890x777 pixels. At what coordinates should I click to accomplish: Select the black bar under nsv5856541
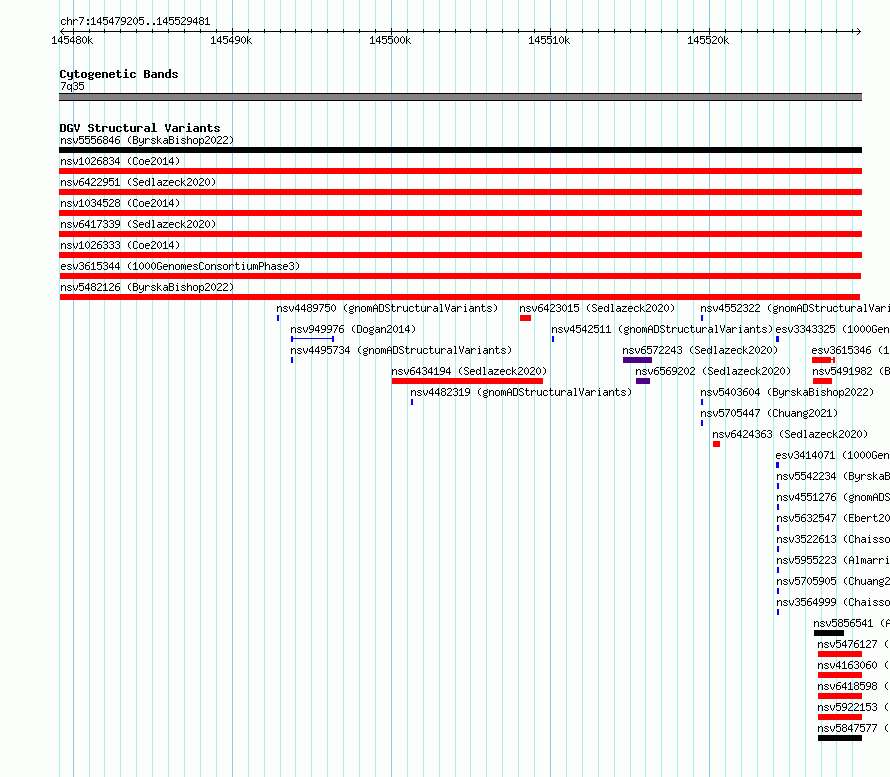coord(829,633)
